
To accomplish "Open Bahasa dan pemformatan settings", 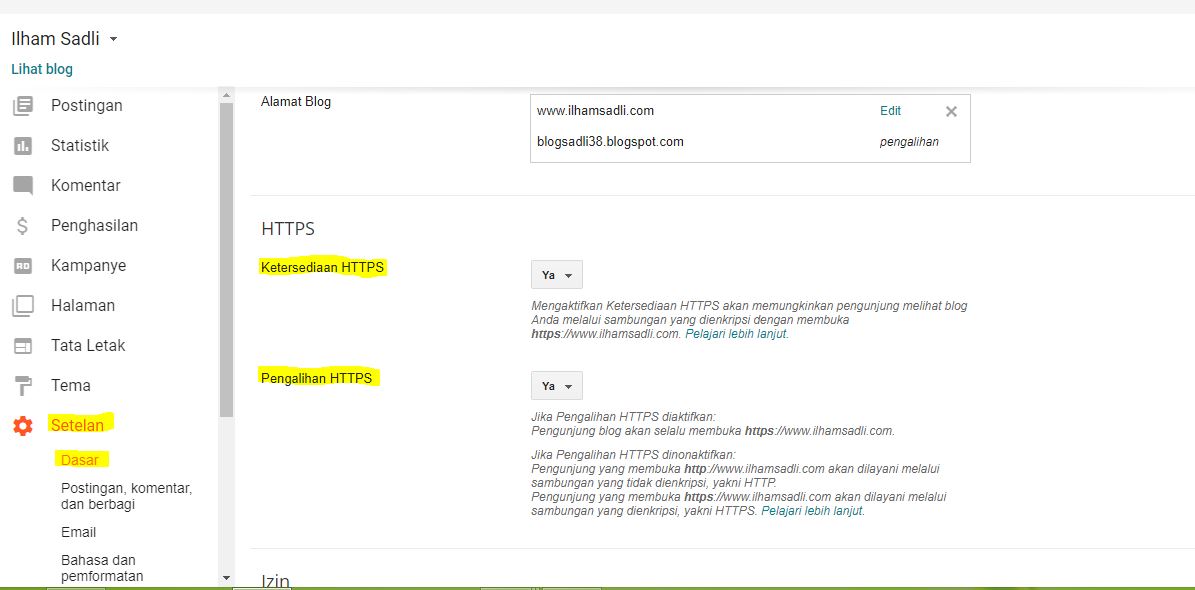I will [x=102, y=568].
